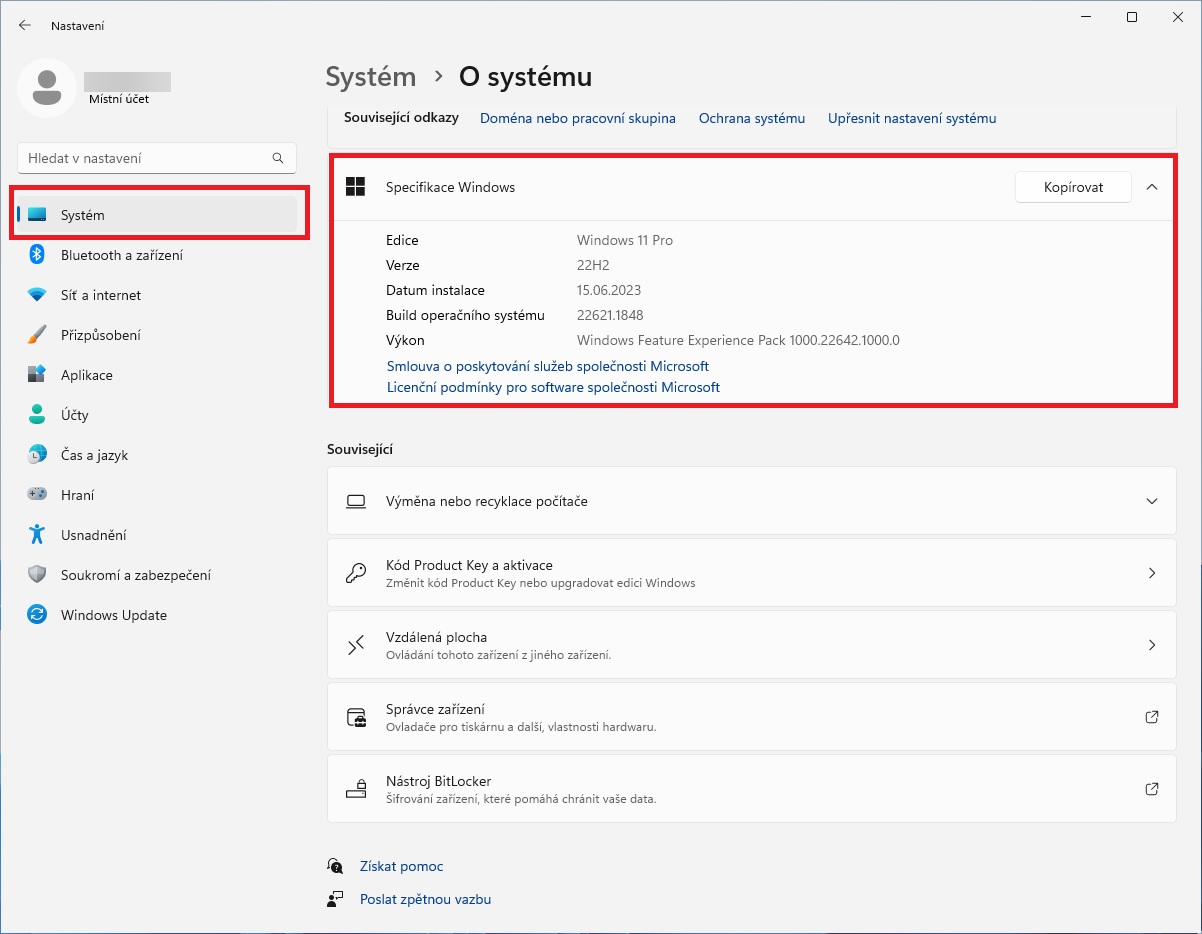Click the paintbrush icon for Přizpůsobení
Image resolution: width=1202 pixels, height=934 pixels.
[x=37, y=335]
